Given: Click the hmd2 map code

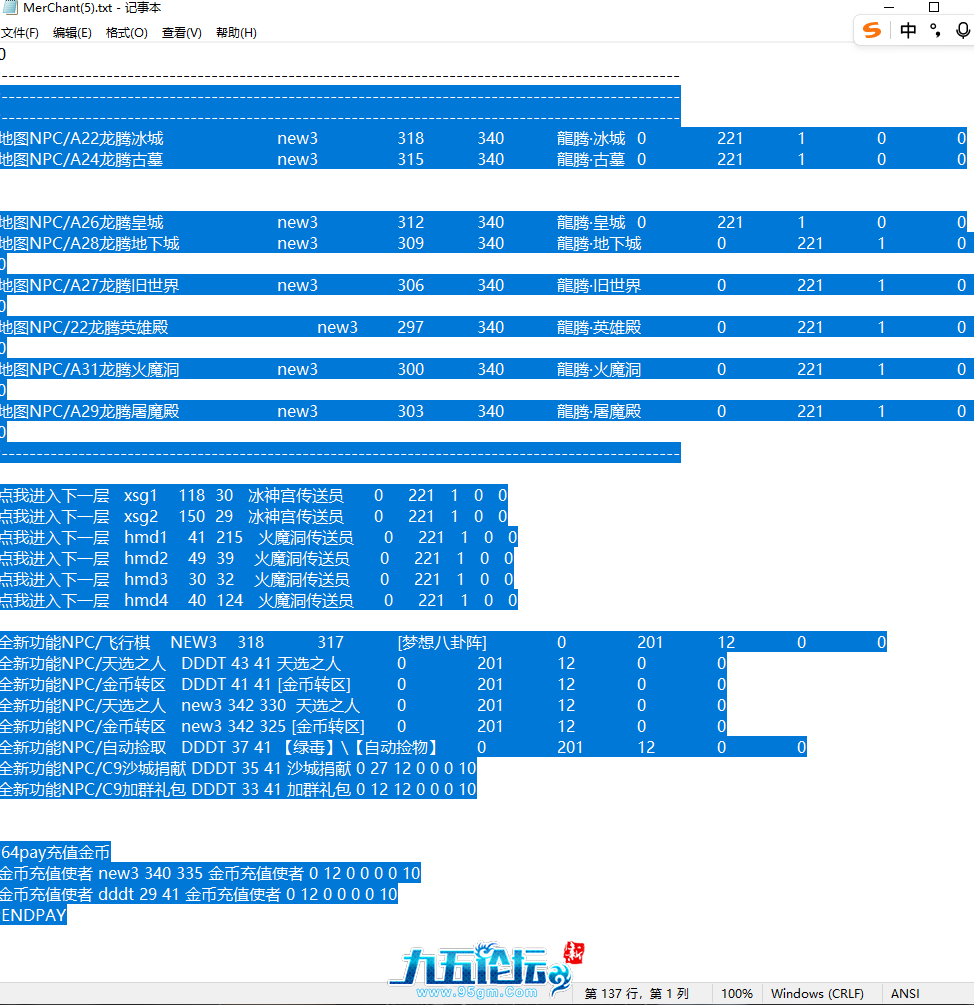Looking at the screenshot, I should [145, 558].
